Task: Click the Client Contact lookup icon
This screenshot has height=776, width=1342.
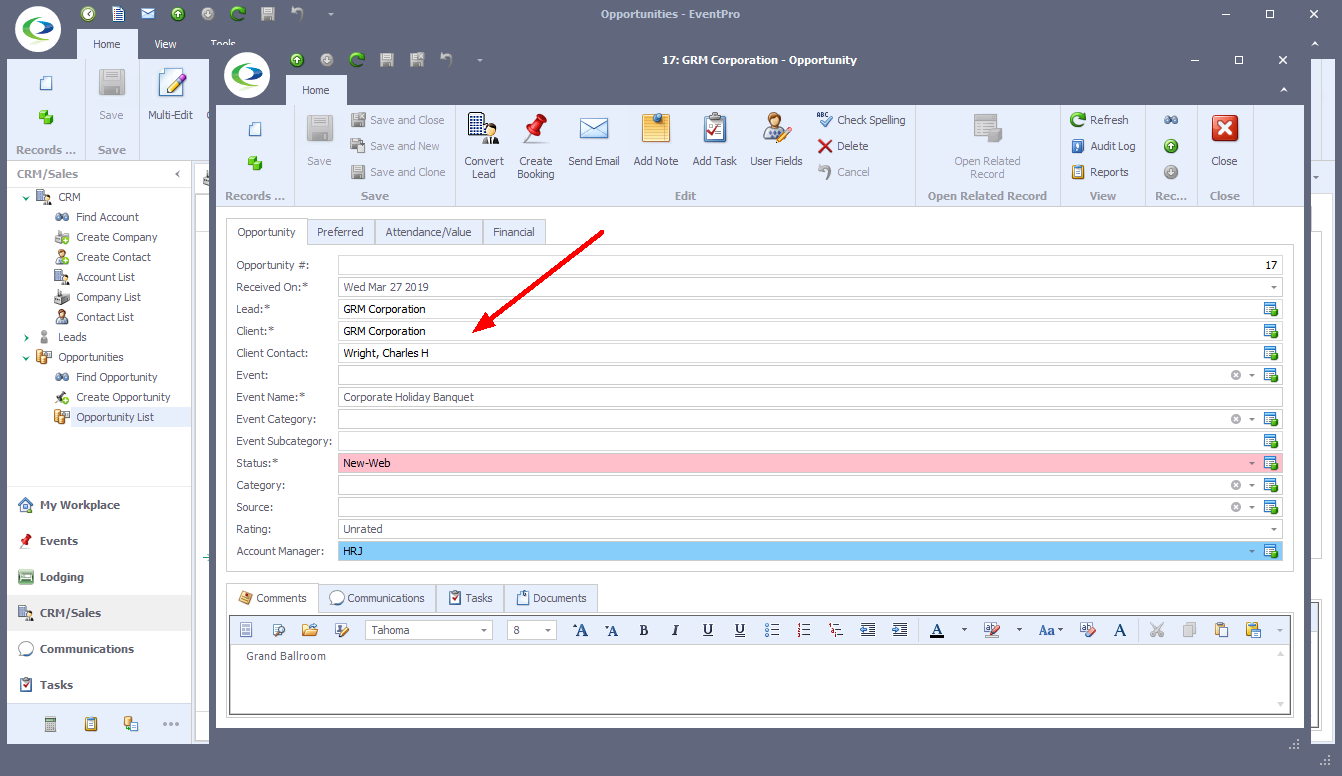Action: pos(1271,353)
